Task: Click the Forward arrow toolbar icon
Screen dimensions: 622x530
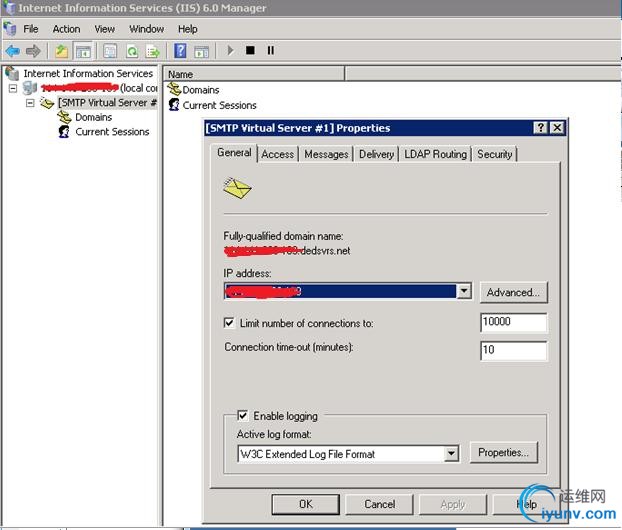Action: [x=33, y=51]
